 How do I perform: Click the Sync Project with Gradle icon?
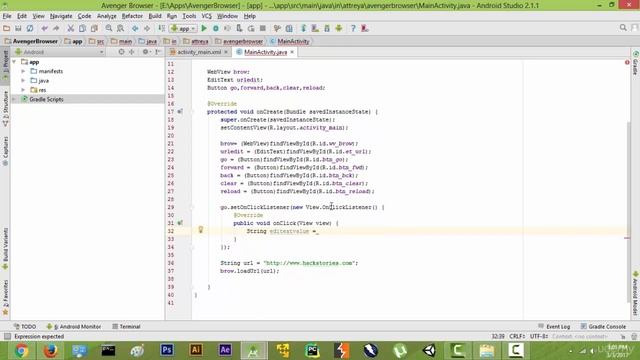tap(303, 28)
